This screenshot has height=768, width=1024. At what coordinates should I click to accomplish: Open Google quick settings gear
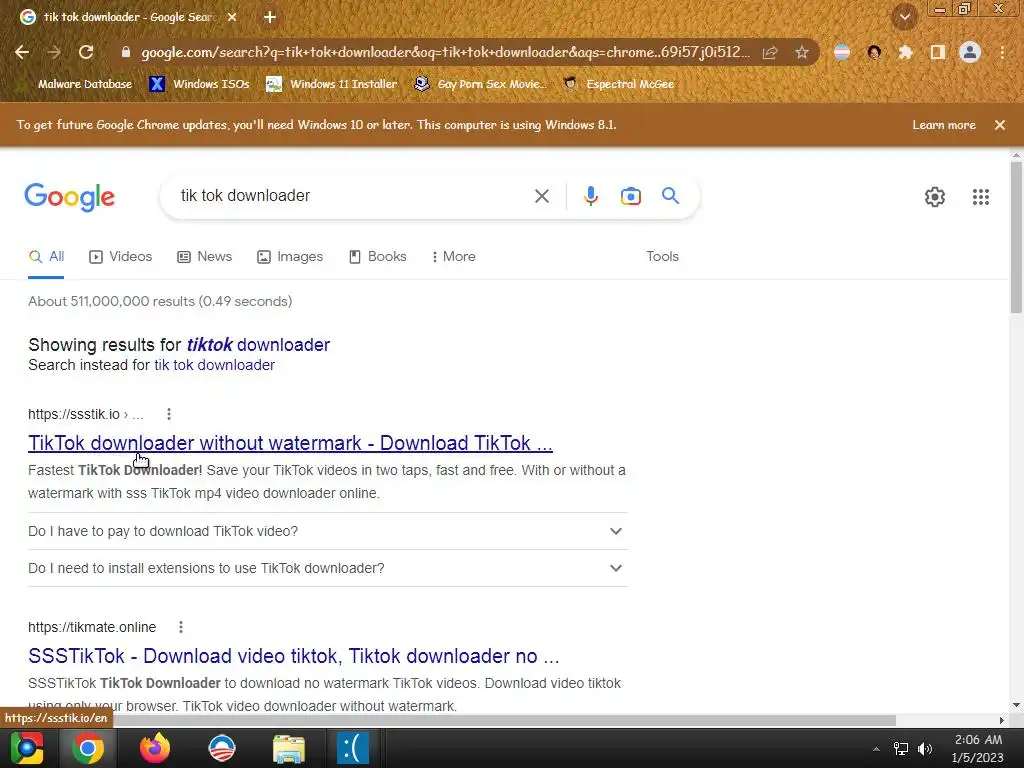coord(935,197)
